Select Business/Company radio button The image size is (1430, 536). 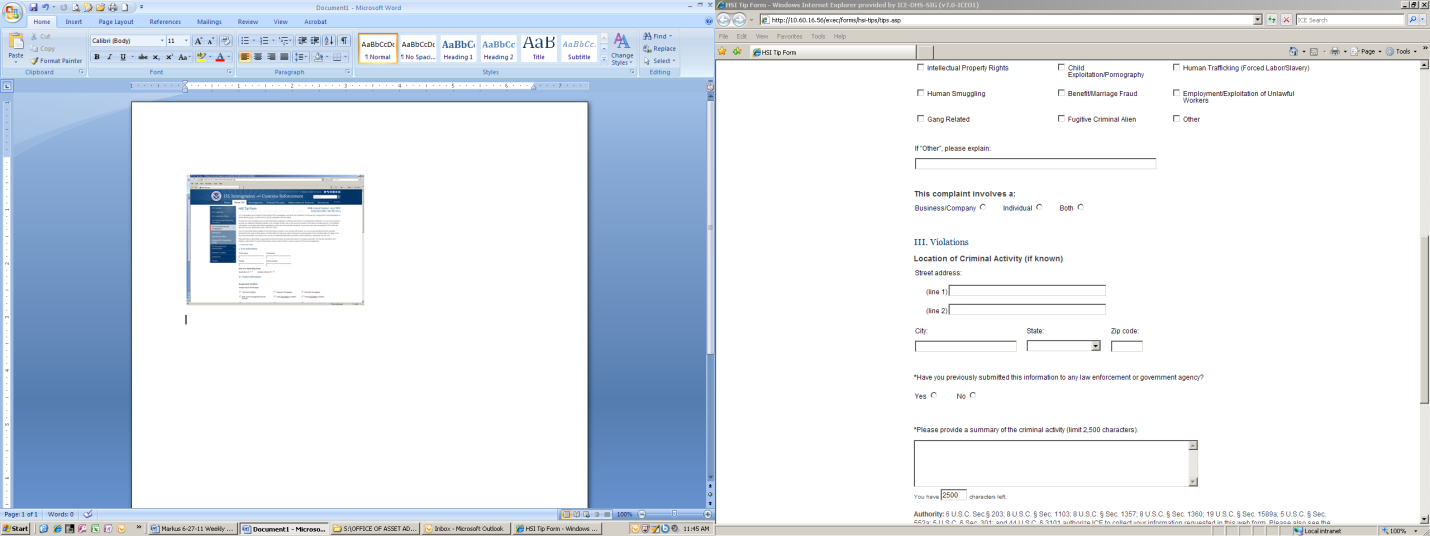pyautogui.click(x=983, y=207)
